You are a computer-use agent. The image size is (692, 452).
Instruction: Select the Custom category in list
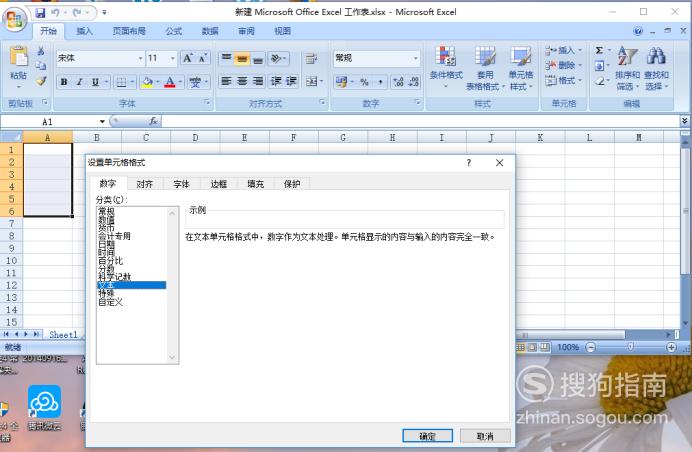[x=110, y=302]
